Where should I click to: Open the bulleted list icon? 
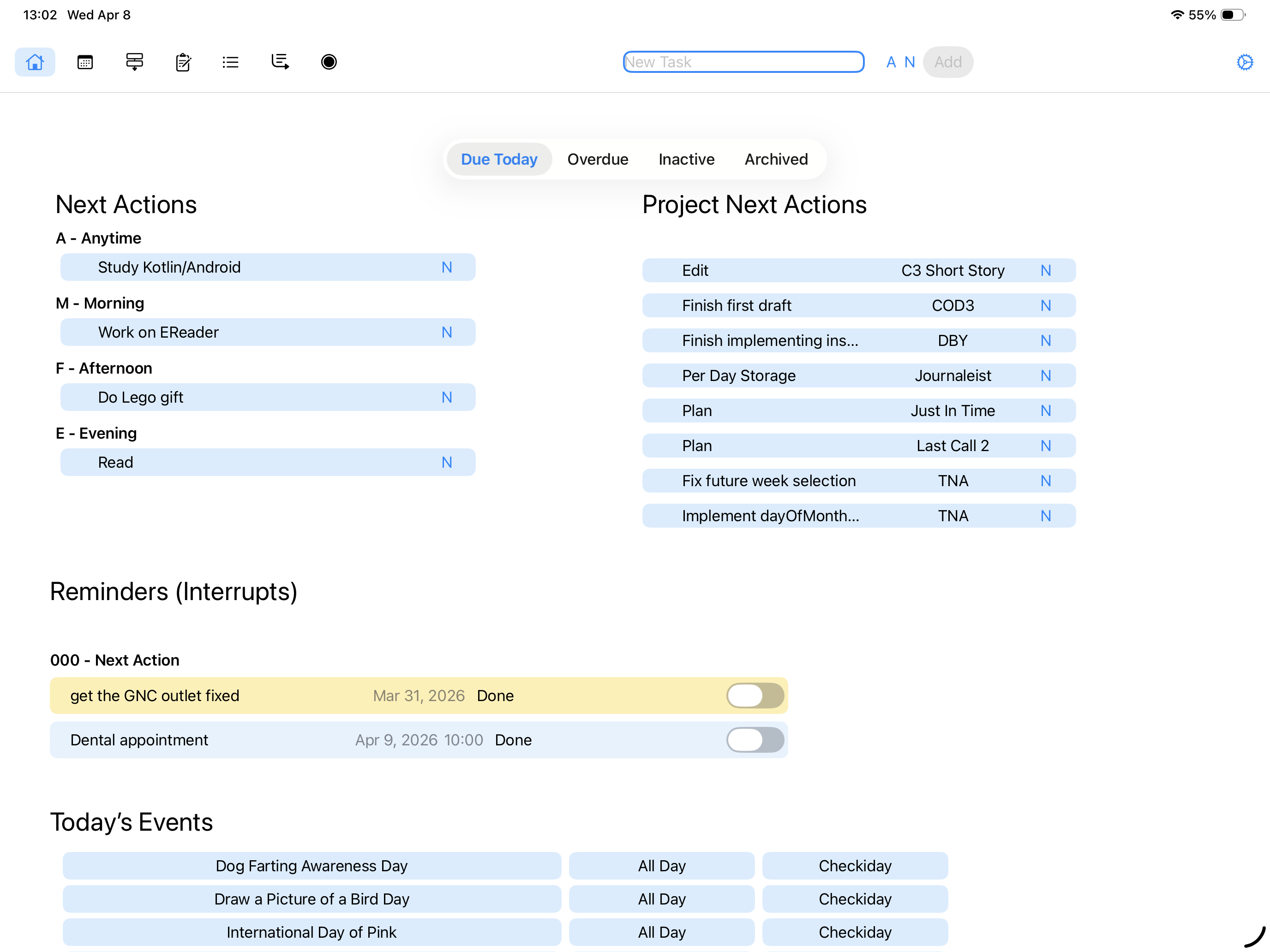(230, 62)
